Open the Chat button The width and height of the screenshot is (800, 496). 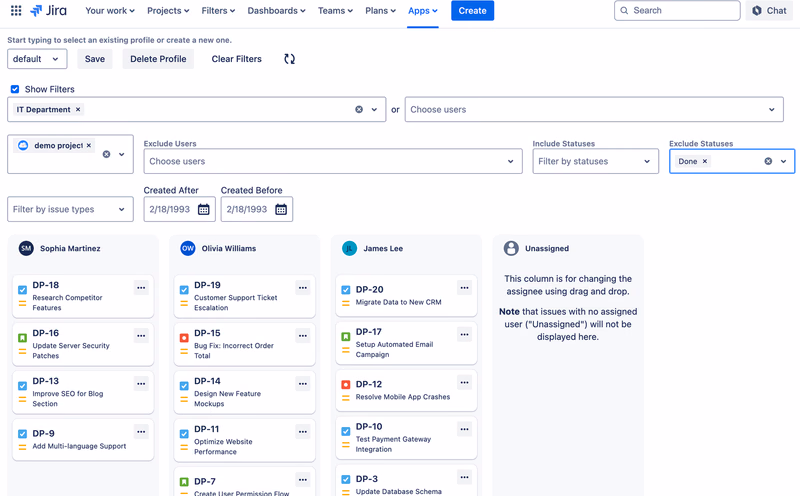pos(769,11)
